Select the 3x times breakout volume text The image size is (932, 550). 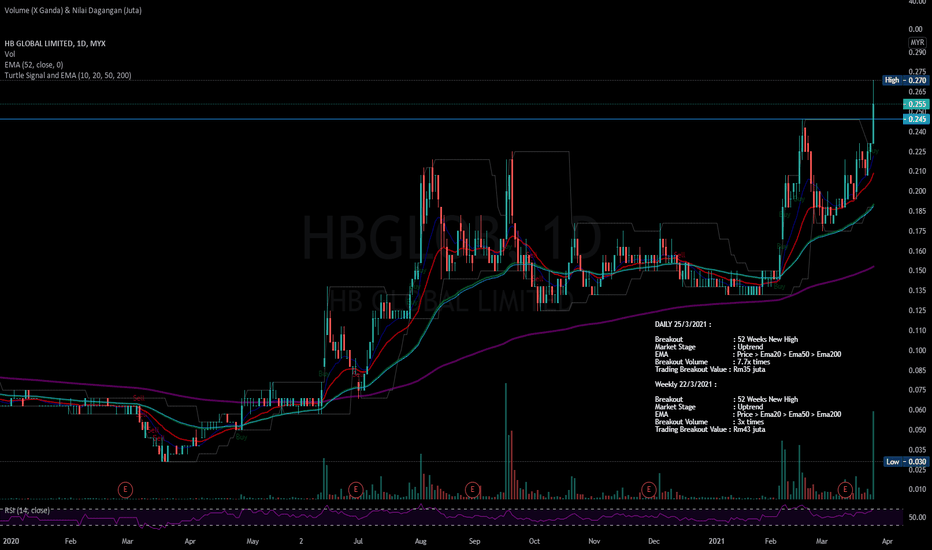751,422
